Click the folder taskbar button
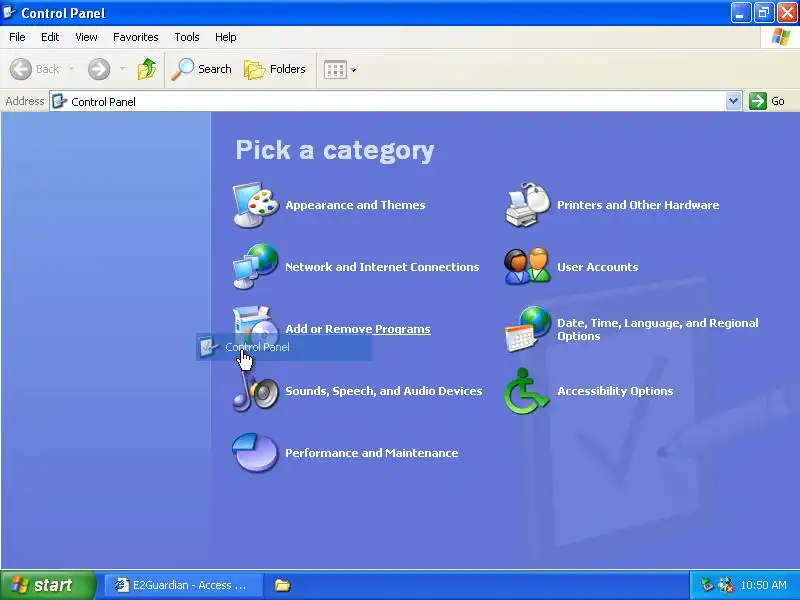Image resolution: width=800 pixels, height=600 pixels. [x=282, y=585]
